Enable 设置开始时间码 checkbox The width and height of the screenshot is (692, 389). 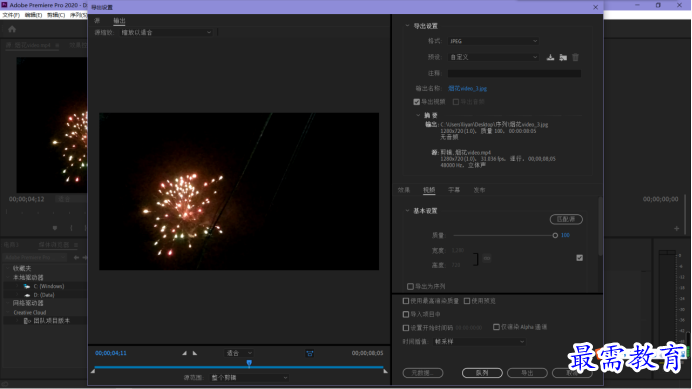(x=406, y=328)
